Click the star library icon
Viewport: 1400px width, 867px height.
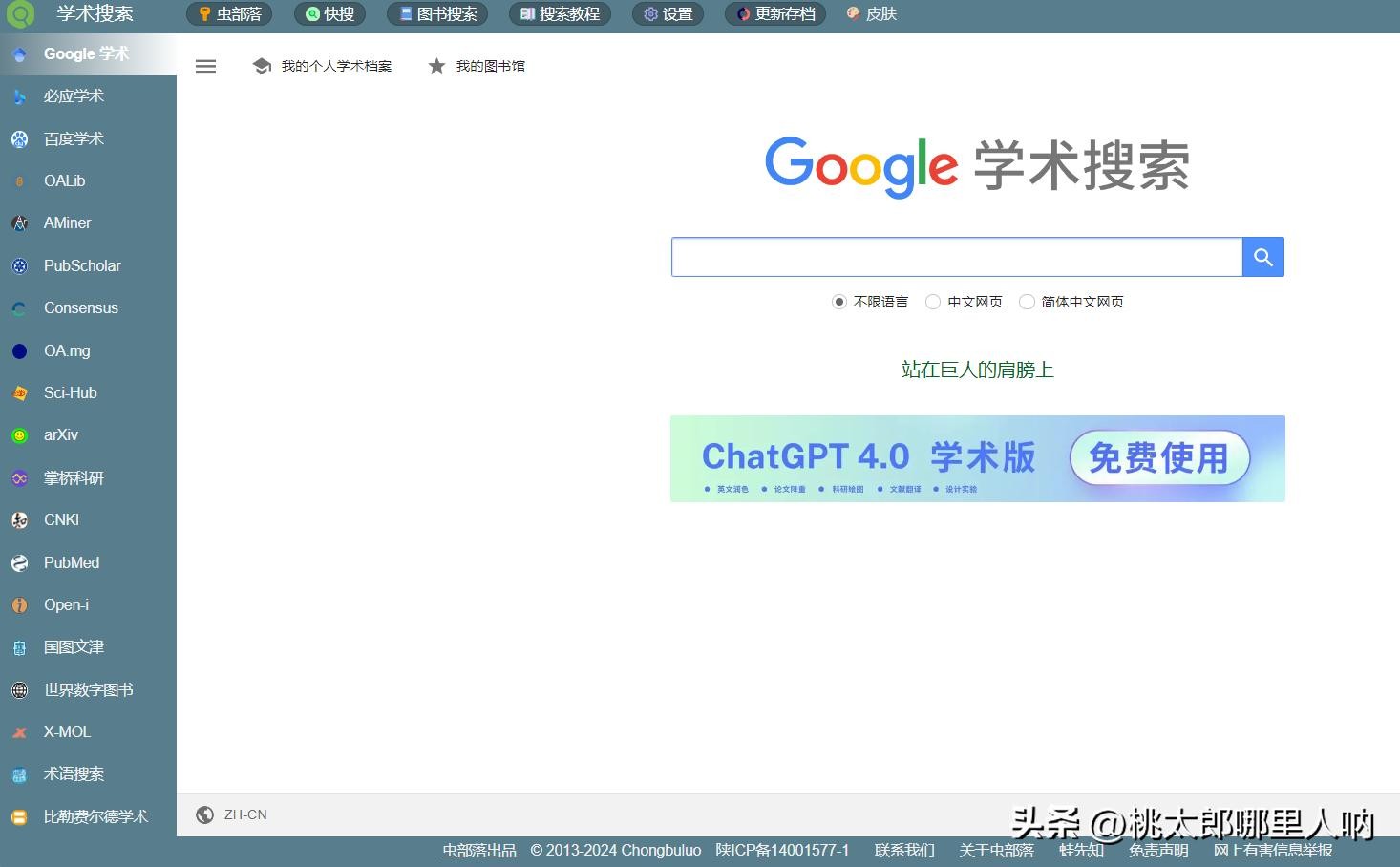click(x=436, y=66)
